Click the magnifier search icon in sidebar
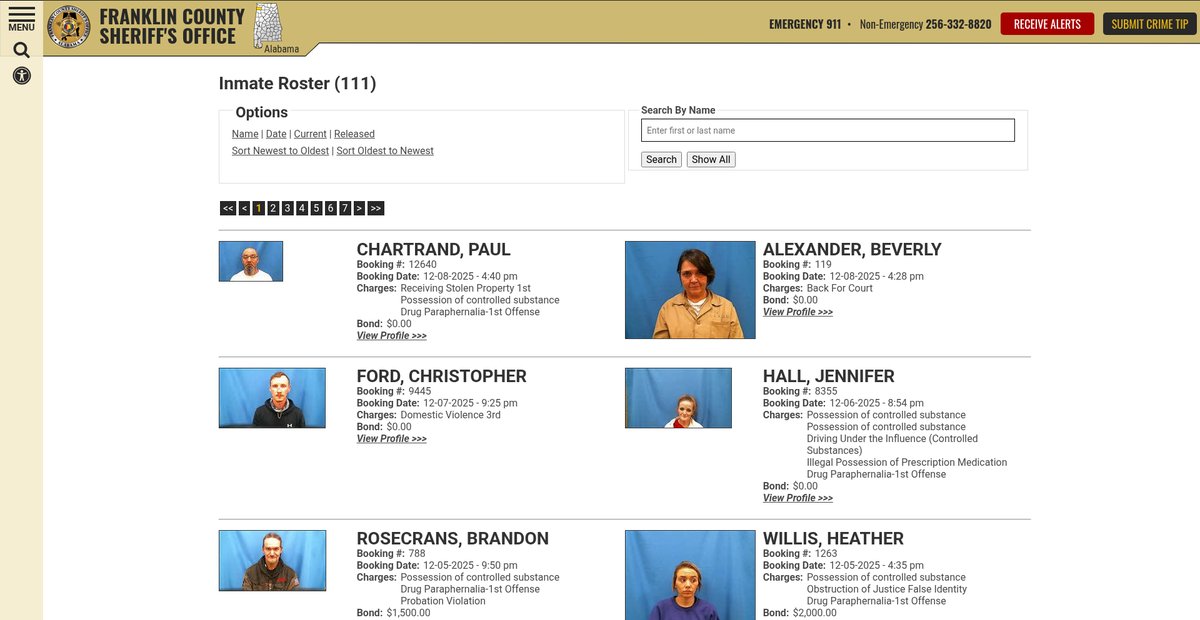 (21, 50)
